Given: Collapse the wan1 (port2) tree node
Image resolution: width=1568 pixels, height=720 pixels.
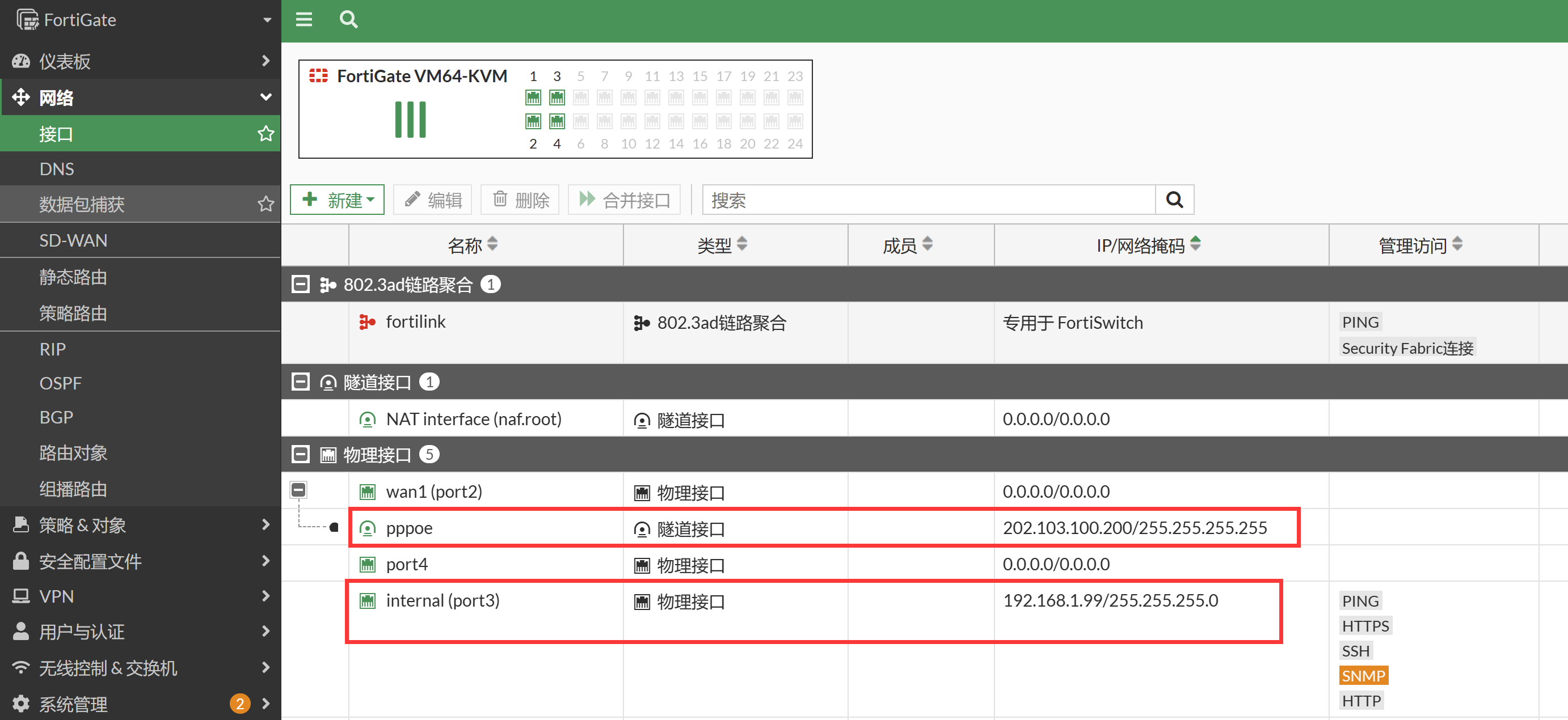Looking at the screenshot, I should 298,489.
